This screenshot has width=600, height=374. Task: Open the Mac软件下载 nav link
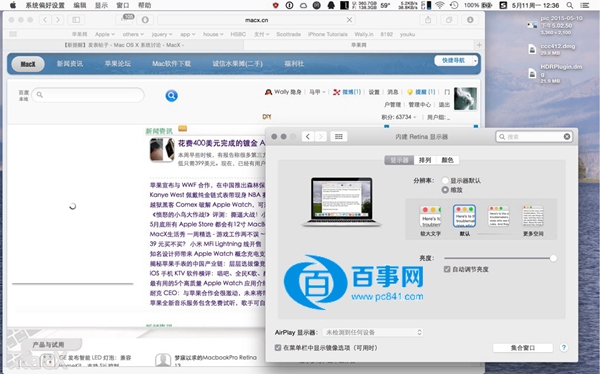(x=171, y=64)
